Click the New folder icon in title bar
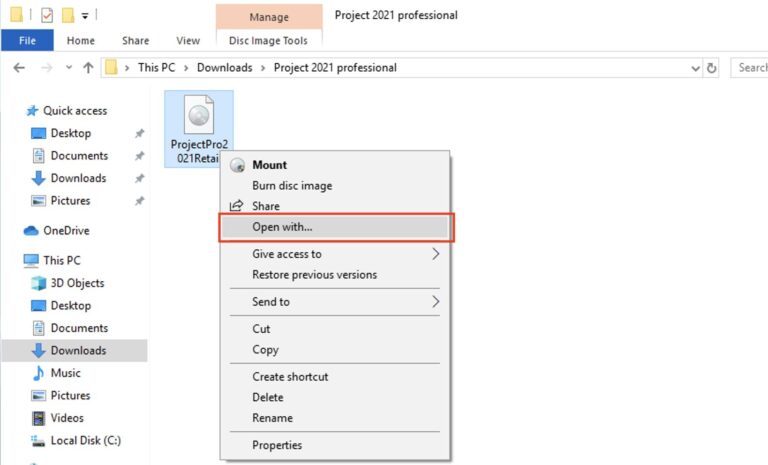The width and height of the screenshot is (768, 465). tap(68, 15)
